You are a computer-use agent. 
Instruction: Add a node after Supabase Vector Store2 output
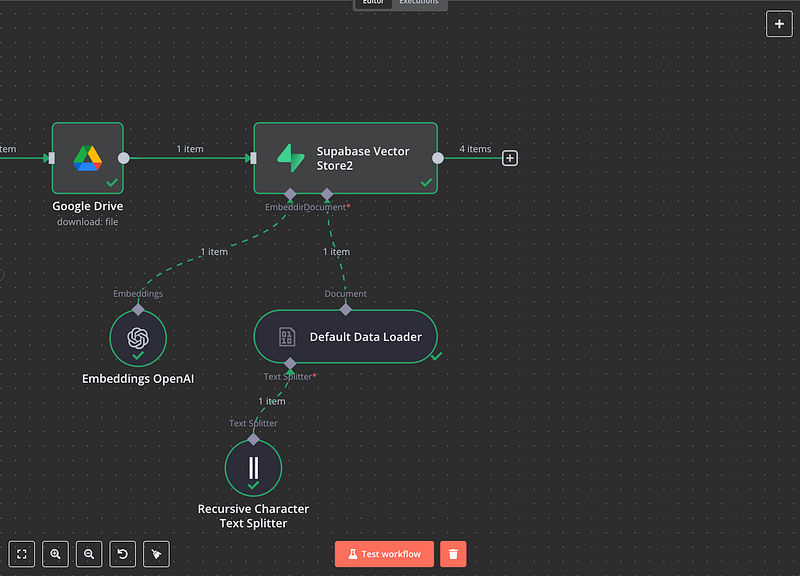(x=510, y=158)
